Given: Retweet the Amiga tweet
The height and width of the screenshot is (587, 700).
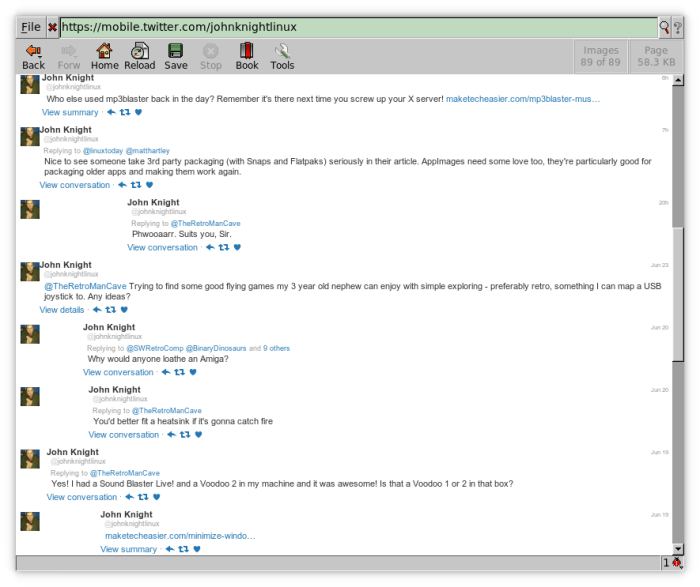Looking at the screenshot, I should [x=179, y=372].
